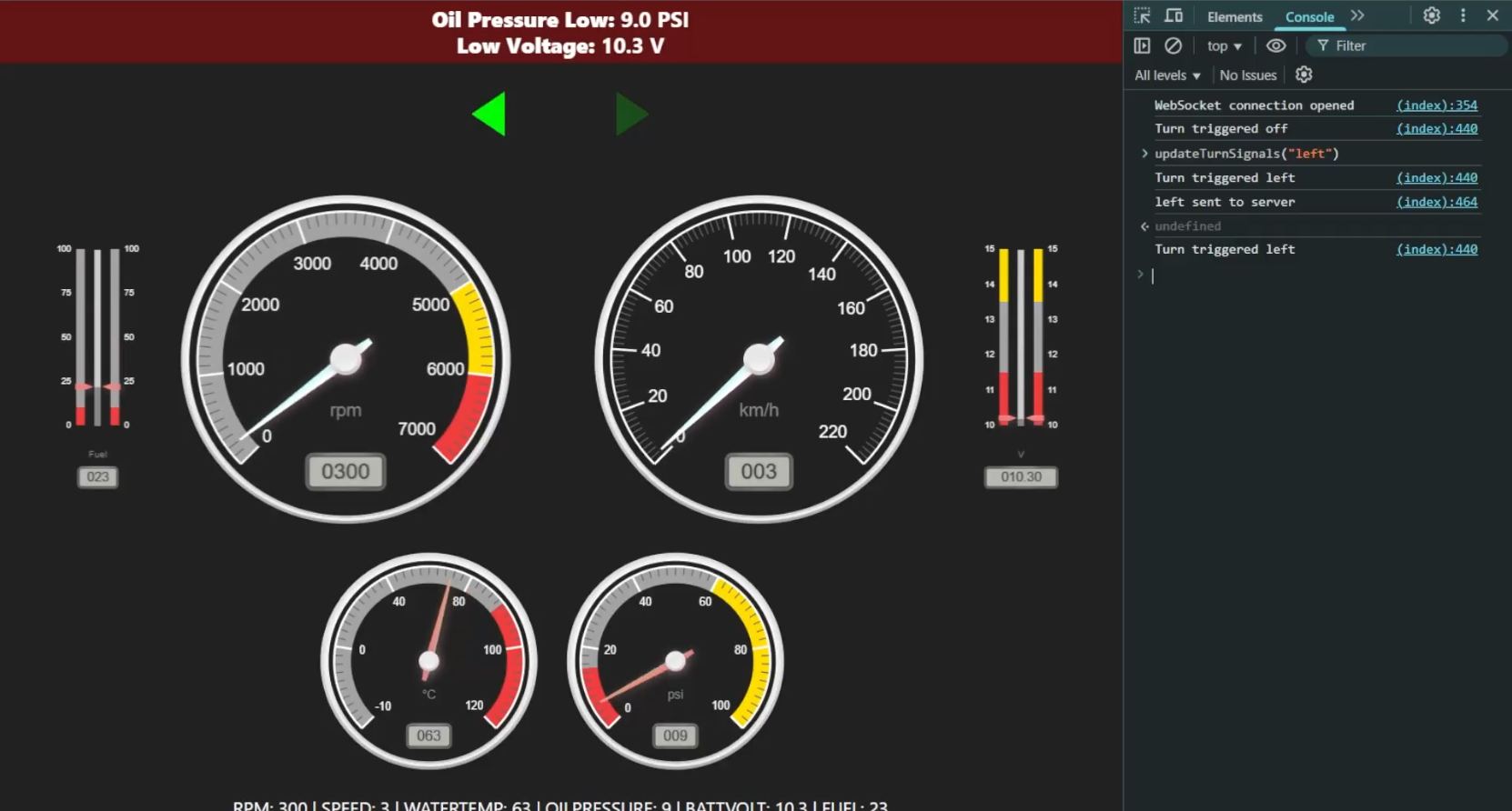1512x811 pixels.
Task: Open console settings gear beside No Issues
Action: [1304, 75]
